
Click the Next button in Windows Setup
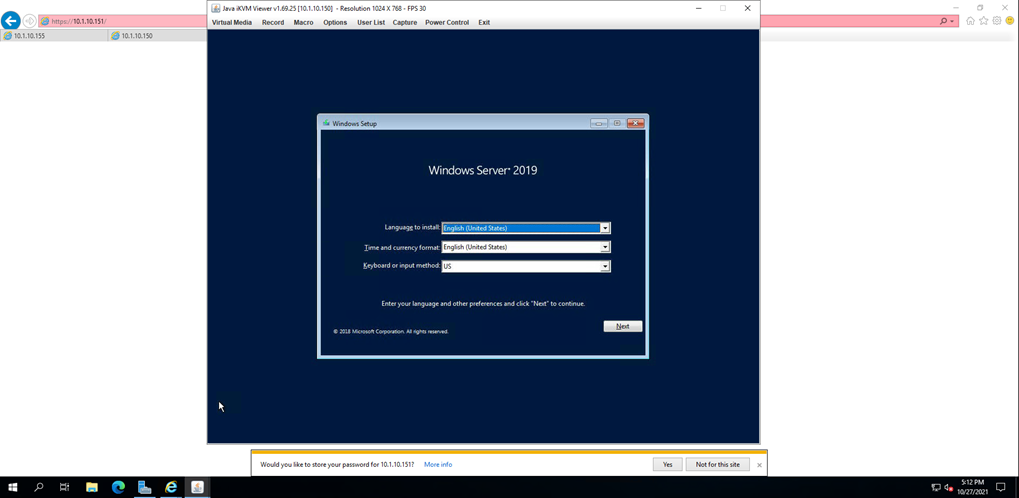[x=623, y=326]
